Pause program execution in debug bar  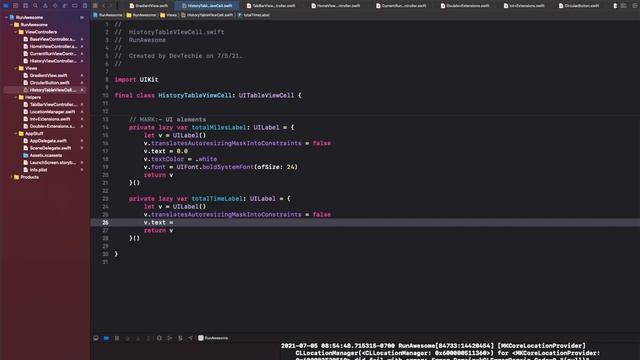117,338
